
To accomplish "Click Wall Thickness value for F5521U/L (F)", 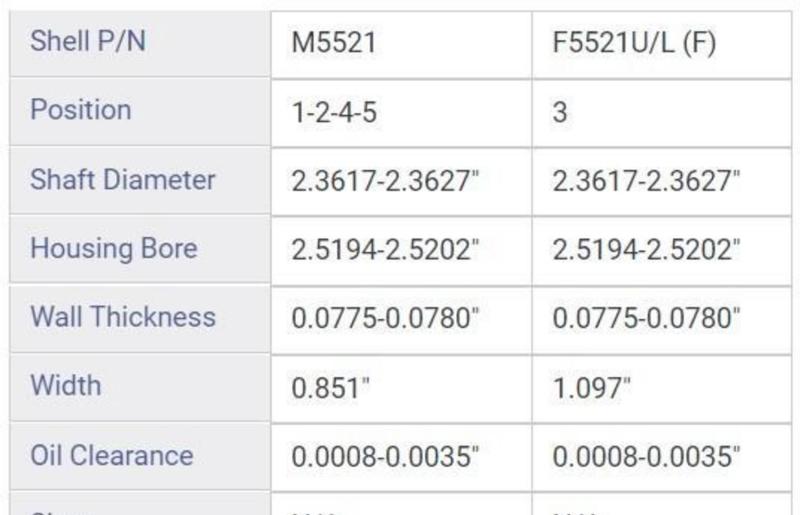I will [x=646, y=319].
